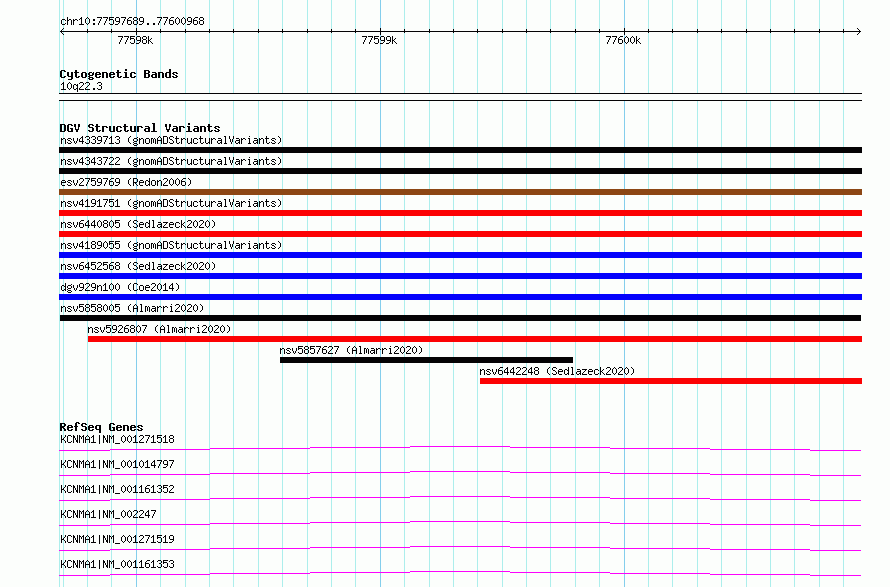Click the blue bar under nsv4189055
The width and height of the screenshot is (890, 587).
(x=460, y=255)
